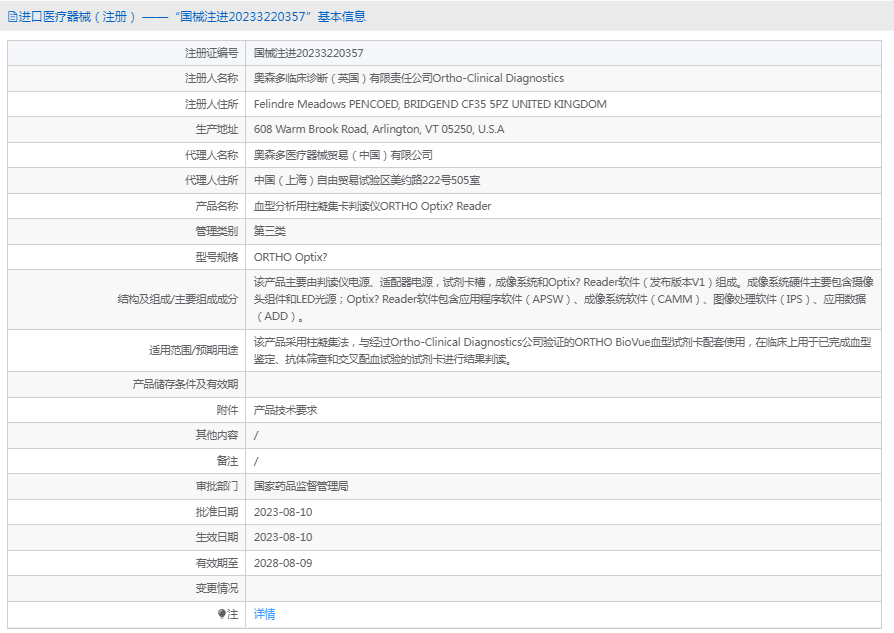Select the 结构及组成/主要组成成分 label

tap(178, 299)
